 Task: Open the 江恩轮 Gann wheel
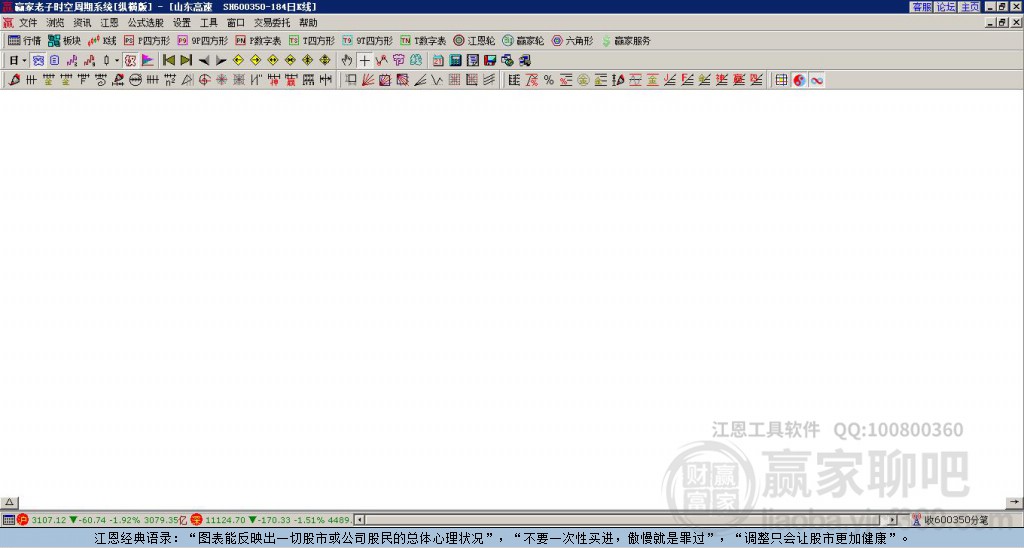474,40
